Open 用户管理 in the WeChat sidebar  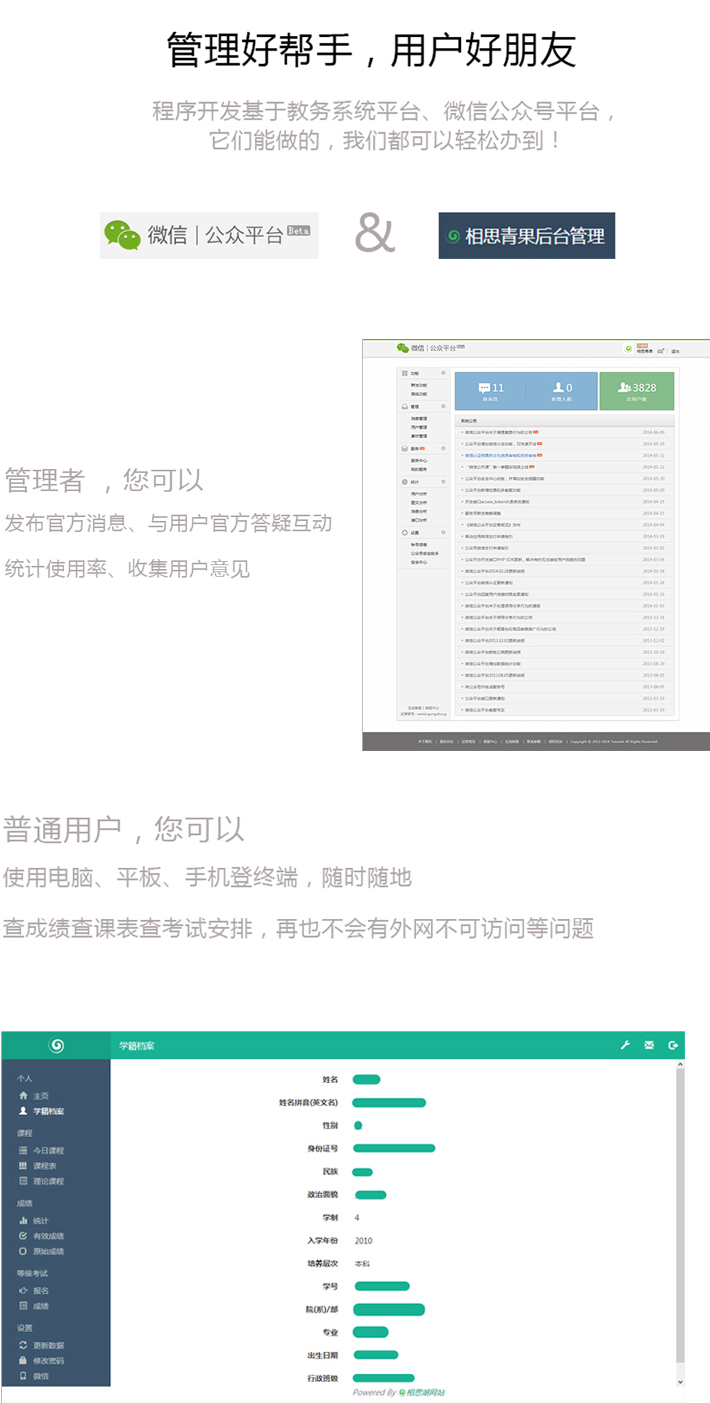[x=419, y=427]
